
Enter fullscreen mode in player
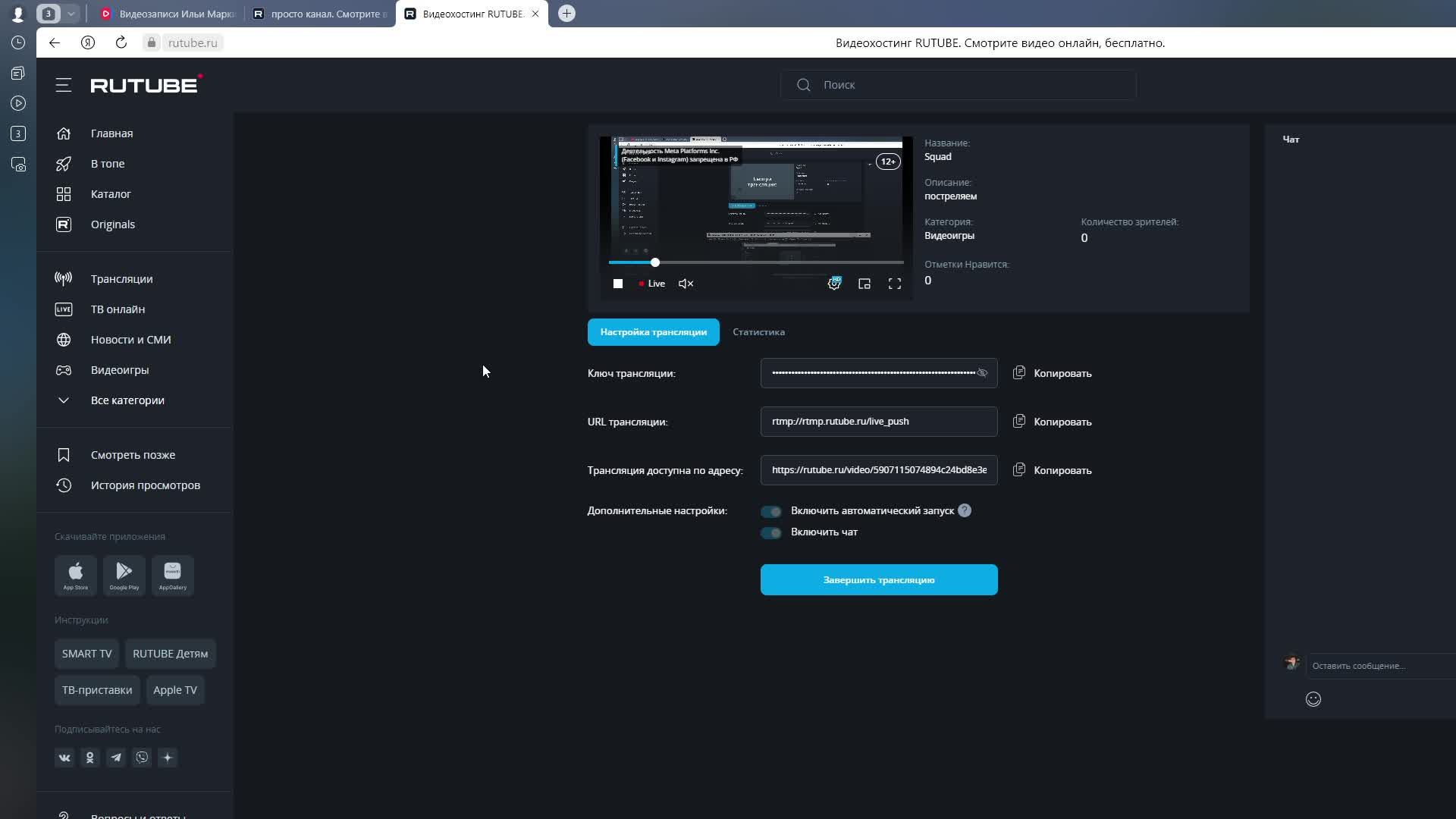[x=895, y=284]
